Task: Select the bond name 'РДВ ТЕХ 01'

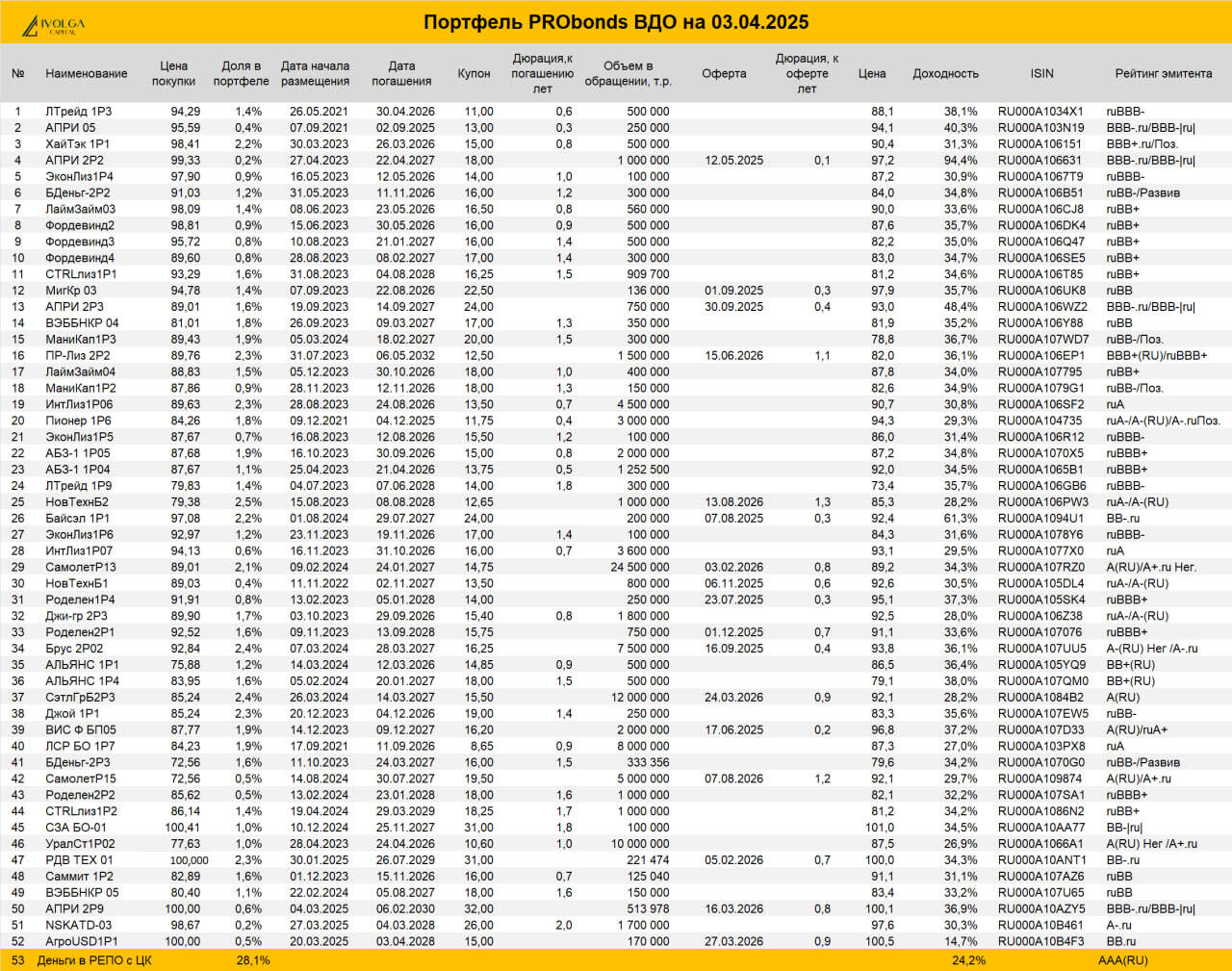Action: [x=79, y=860]
